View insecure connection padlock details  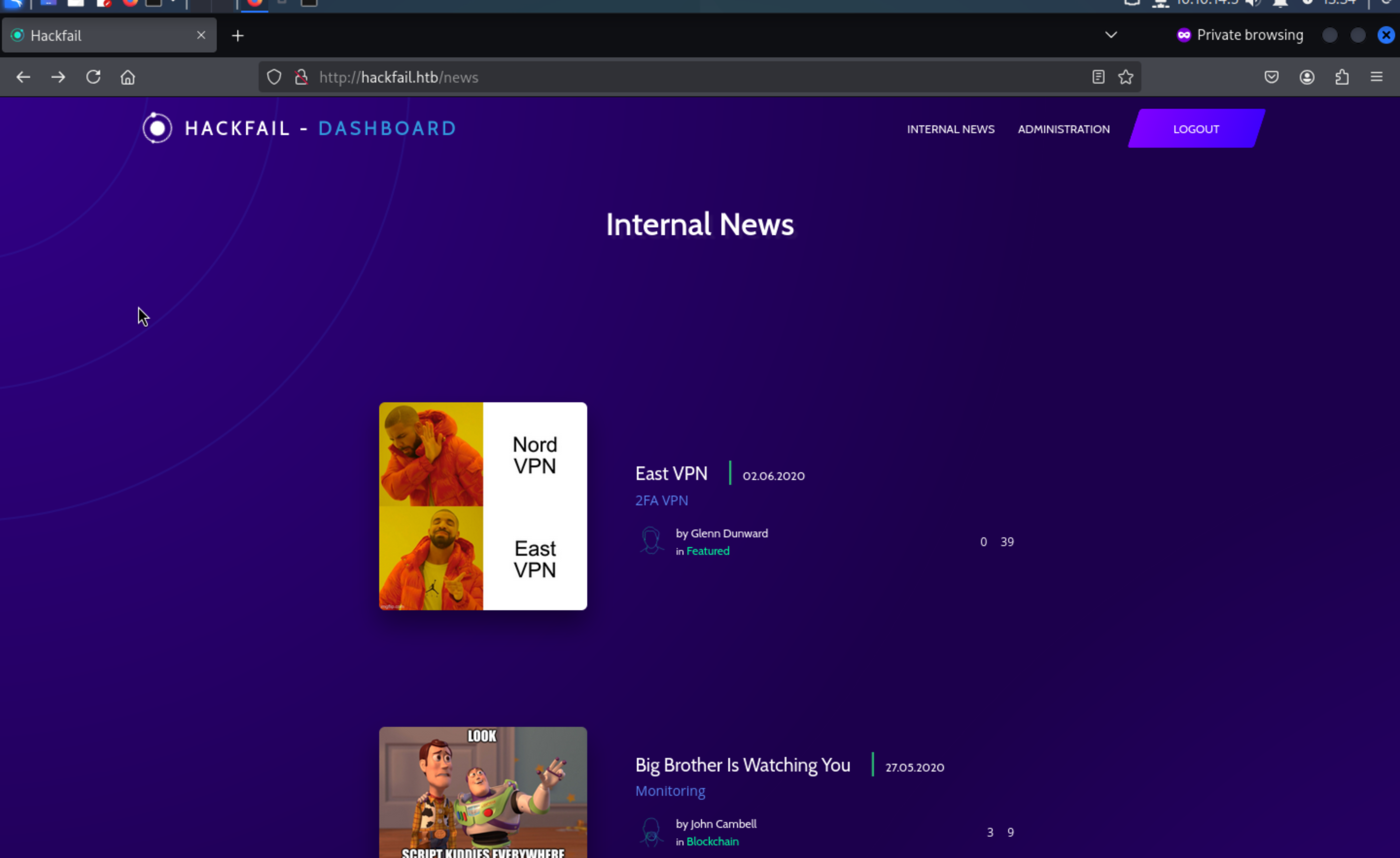point(301,77)
